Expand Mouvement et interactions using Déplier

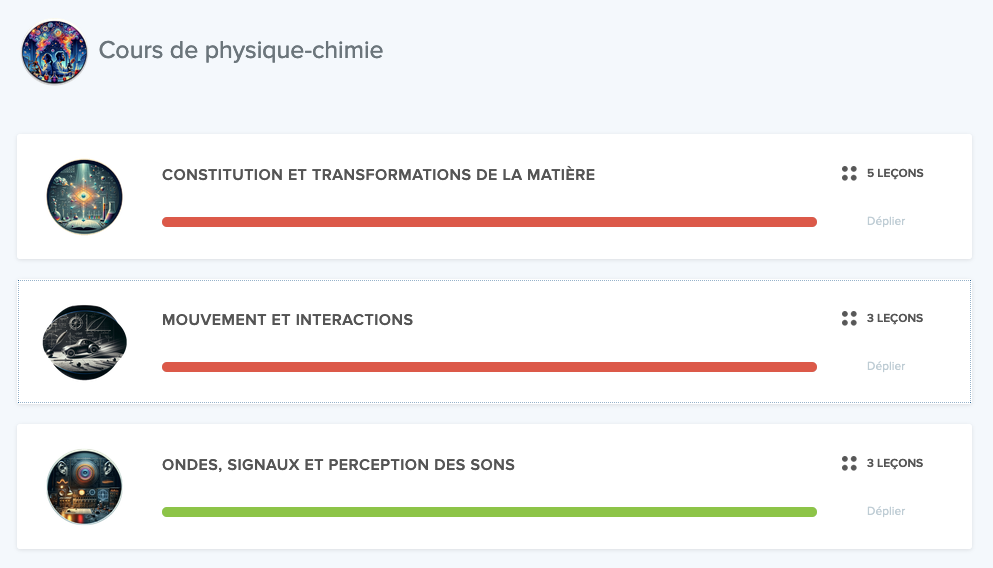click(885, 366)
